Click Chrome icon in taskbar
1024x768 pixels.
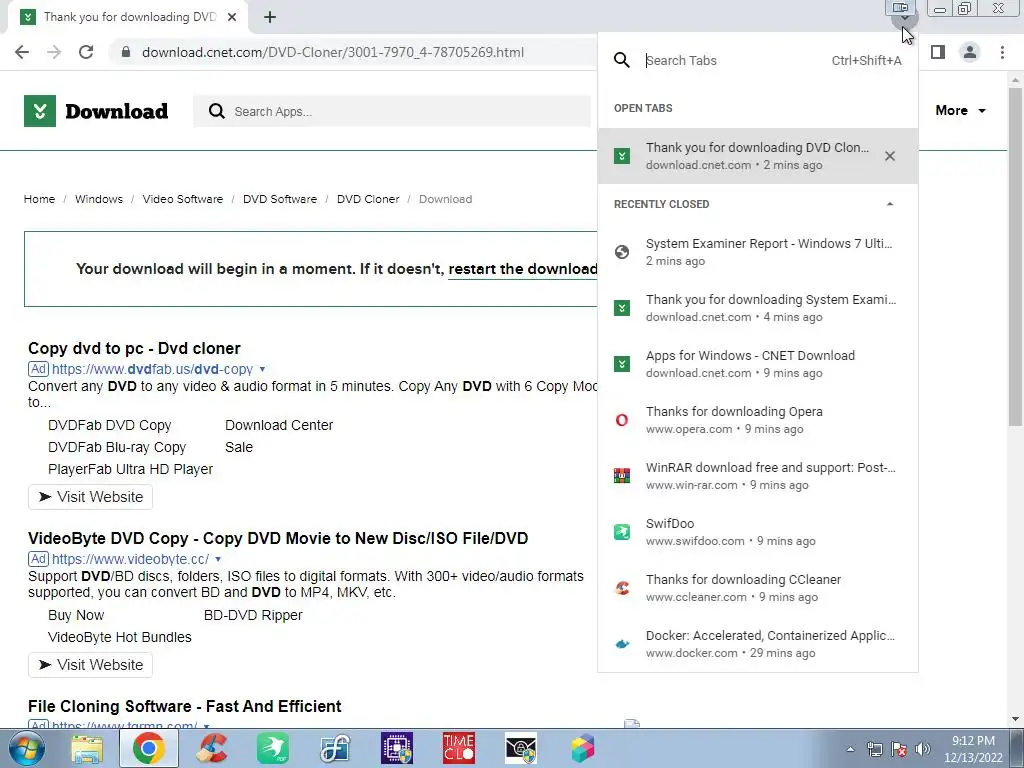point(148,748)
